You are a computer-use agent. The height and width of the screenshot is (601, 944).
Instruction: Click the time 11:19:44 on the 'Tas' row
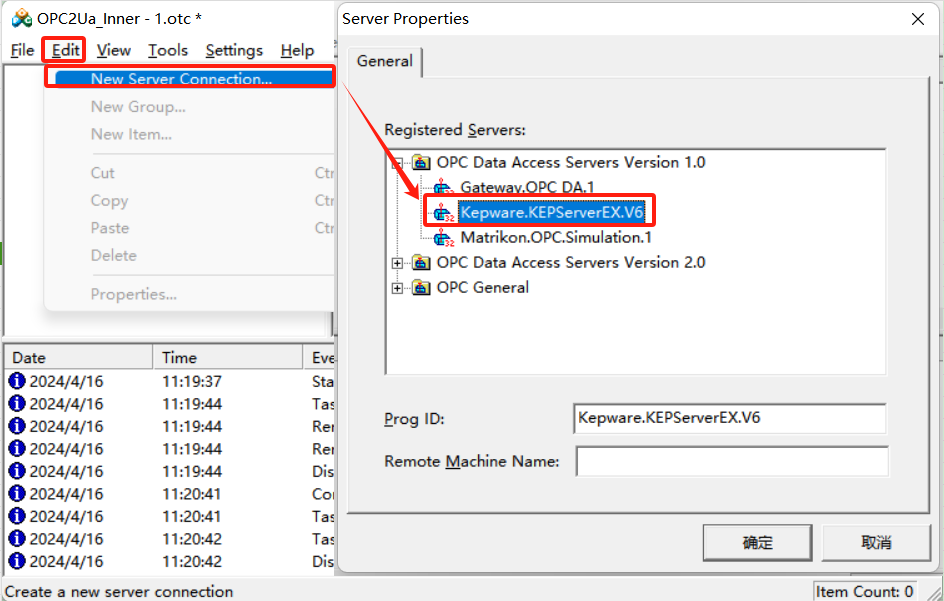[x=192, y=404]
